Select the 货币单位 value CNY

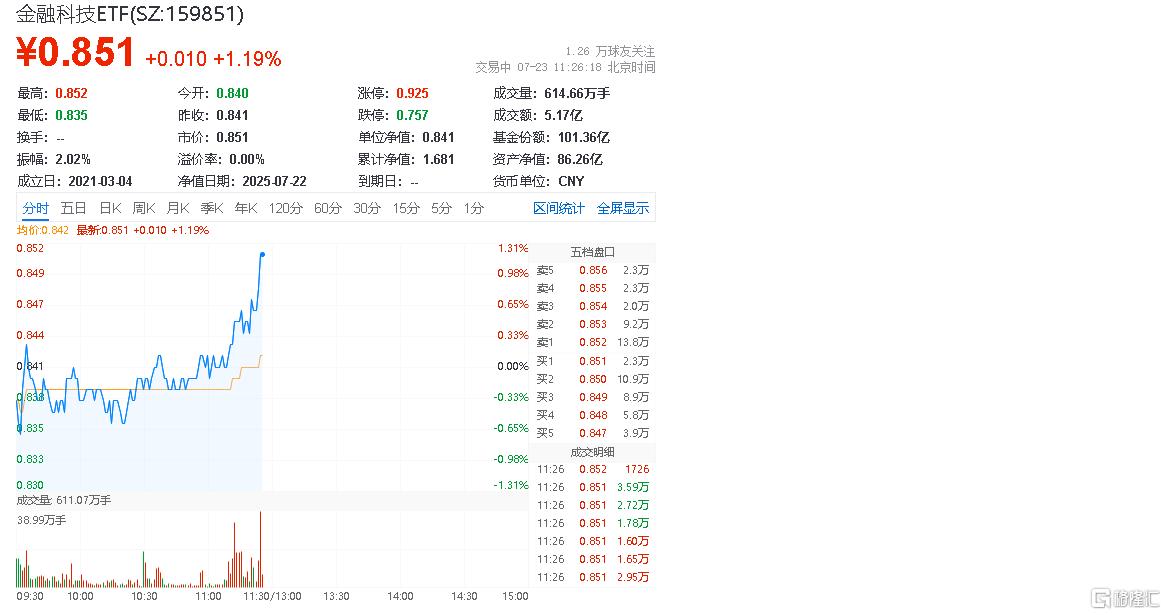point(571,181)
